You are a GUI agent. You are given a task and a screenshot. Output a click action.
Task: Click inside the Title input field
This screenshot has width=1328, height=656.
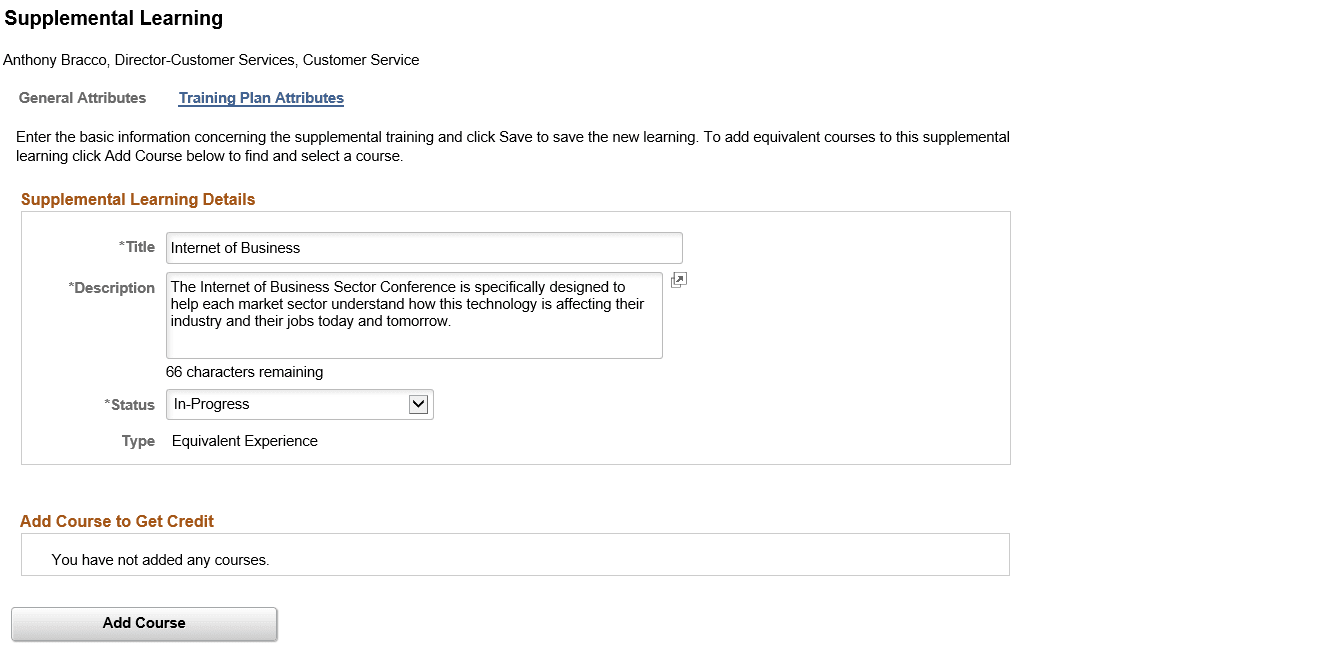coord(423,248)
